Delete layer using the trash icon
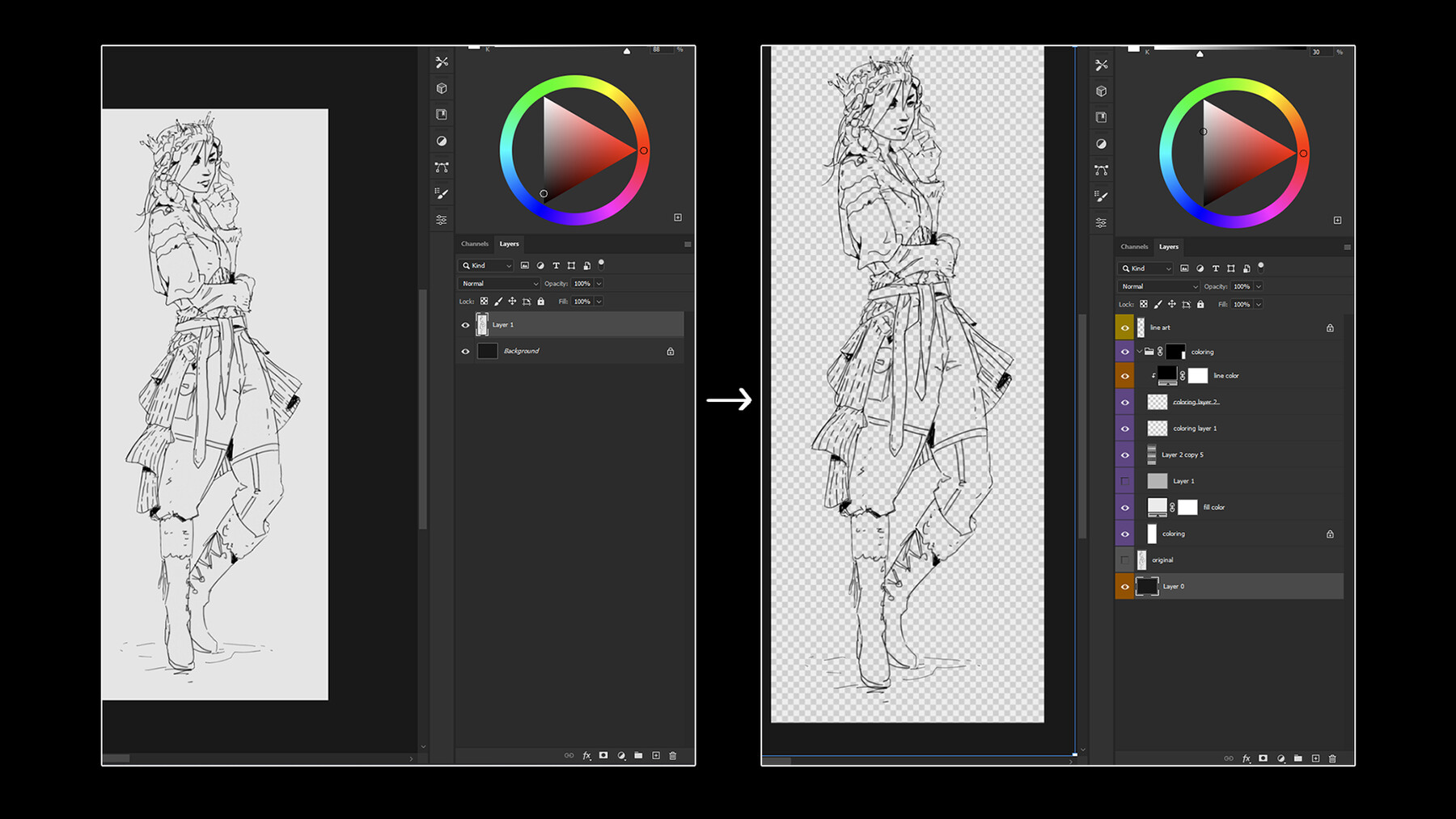The height and width of the screenshot is (819, 1456). [672, 756]
